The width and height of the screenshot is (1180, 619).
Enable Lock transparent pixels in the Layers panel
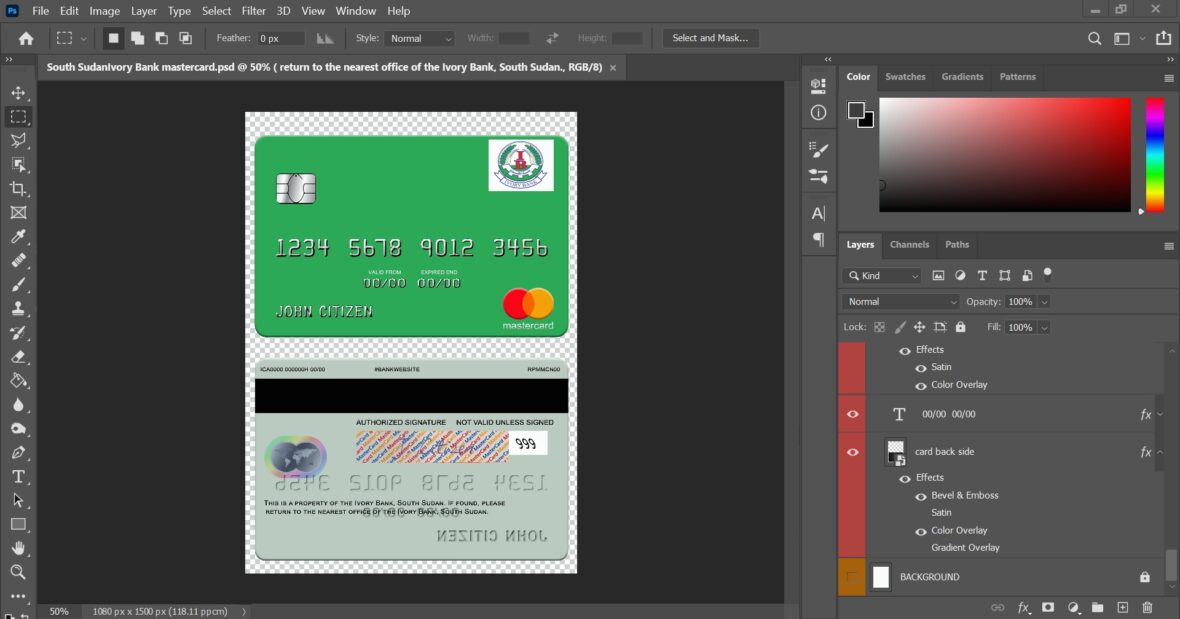(x=879, y=327)
